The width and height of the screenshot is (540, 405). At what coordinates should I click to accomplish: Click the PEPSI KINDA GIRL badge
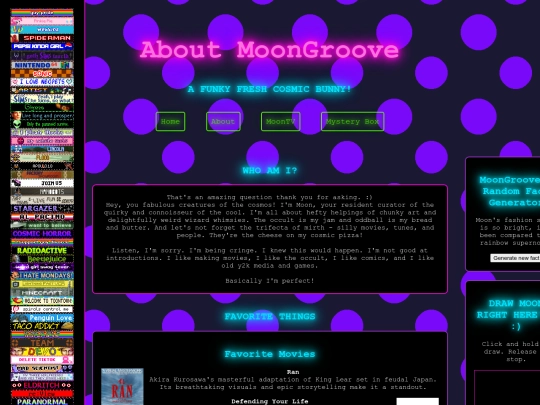pyautogui.click(x=42, y=46)
